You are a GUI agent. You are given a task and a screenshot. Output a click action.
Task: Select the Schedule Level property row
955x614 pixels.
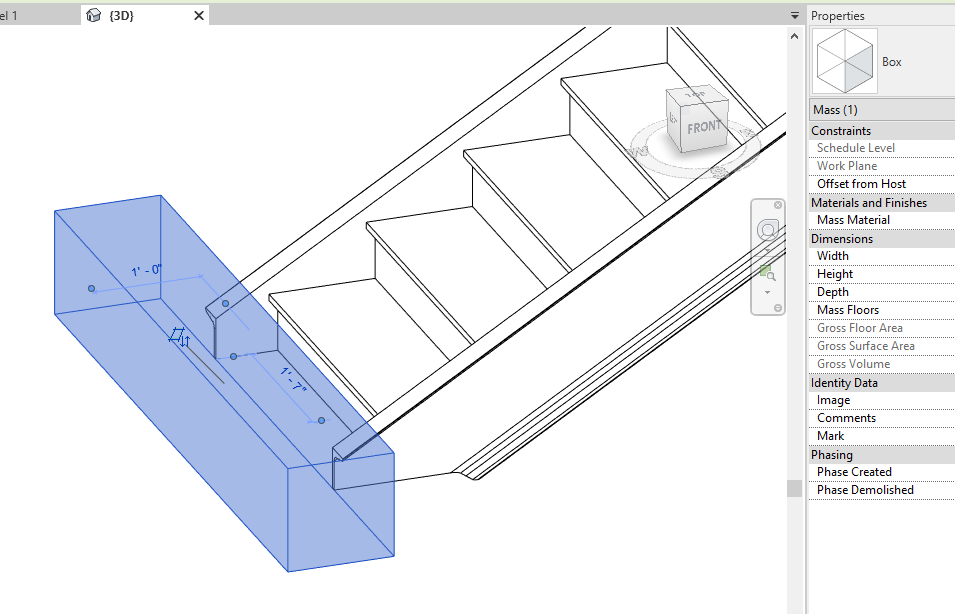882,148
